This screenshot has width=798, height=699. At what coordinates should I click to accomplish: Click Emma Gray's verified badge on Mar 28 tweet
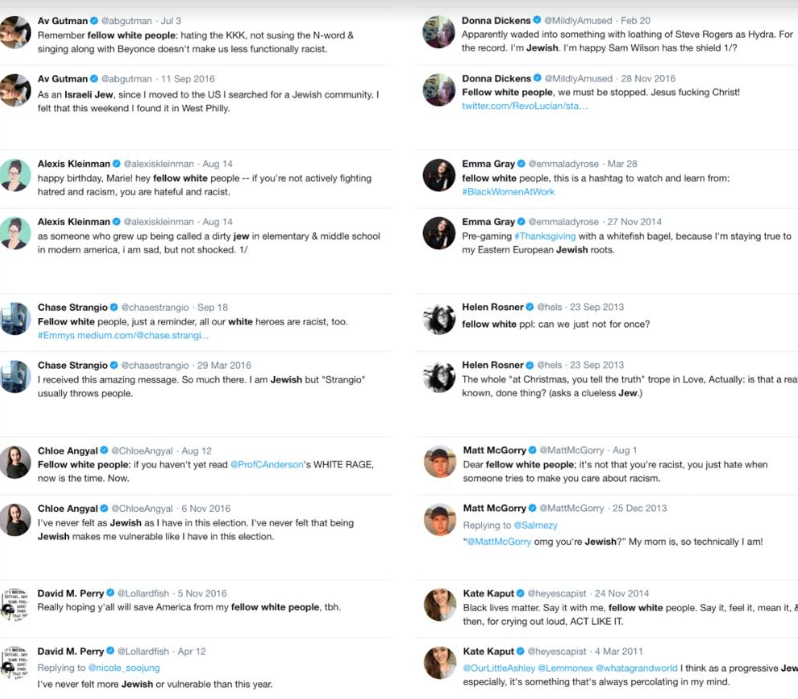522,163
